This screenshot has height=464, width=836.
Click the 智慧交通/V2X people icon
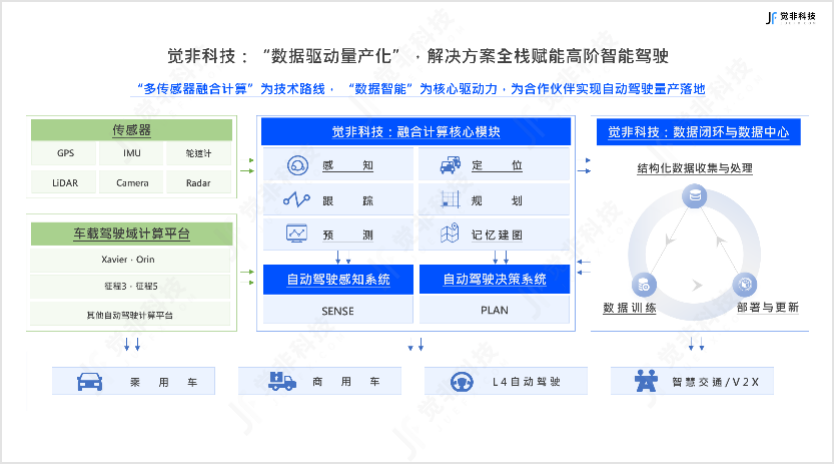coord(646,381)
